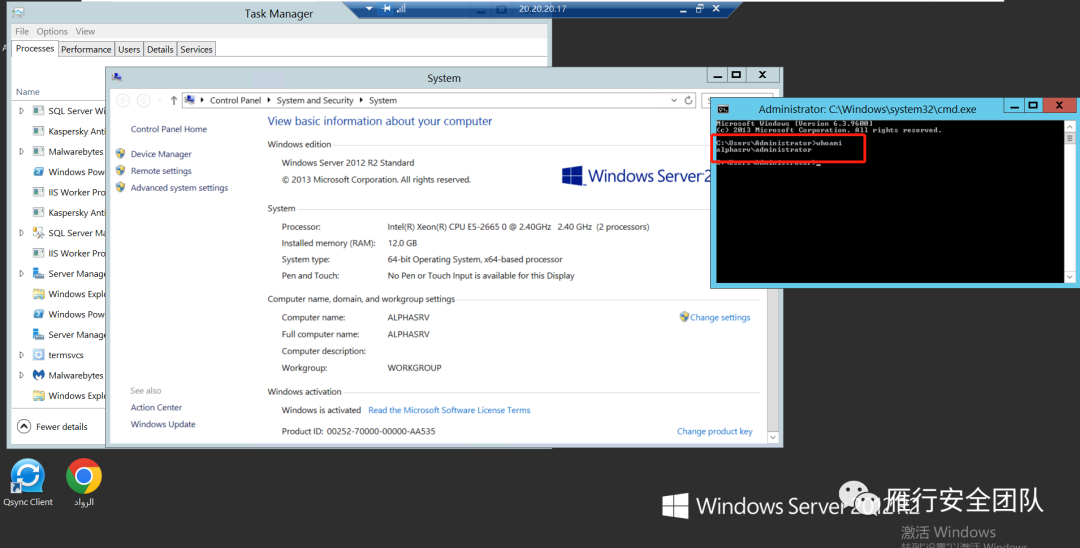The width and height of the screenshot is (1080, 548).
Task: Sort processes by the Name column header
Action: (28, 92)
